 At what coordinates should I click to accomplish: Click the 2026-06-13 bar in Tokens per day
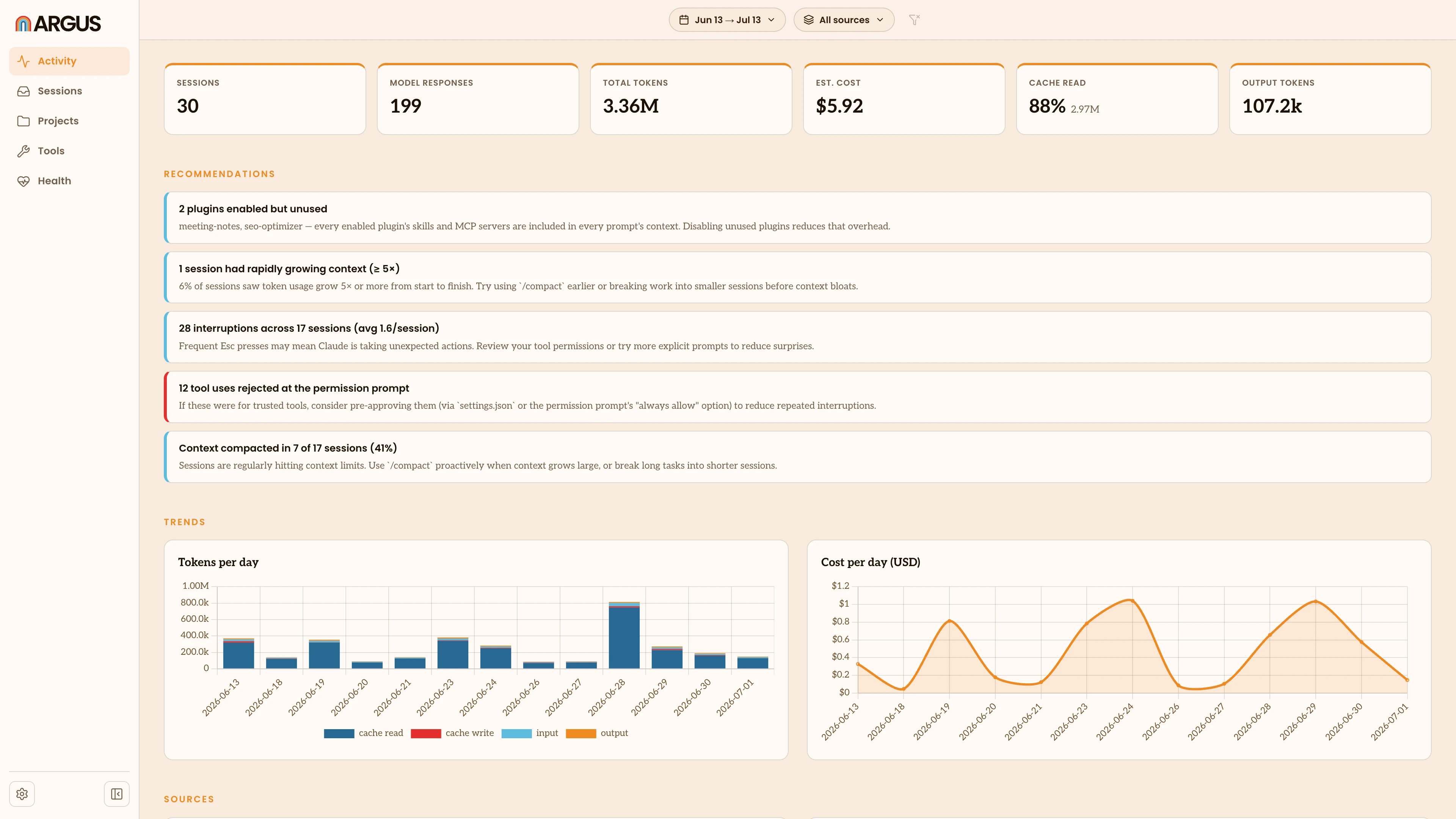click(x=238, y=653)
